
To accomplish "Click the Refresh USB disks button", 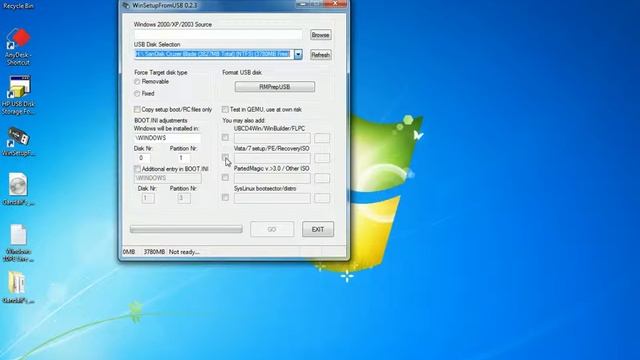I will tap(320, 55).
